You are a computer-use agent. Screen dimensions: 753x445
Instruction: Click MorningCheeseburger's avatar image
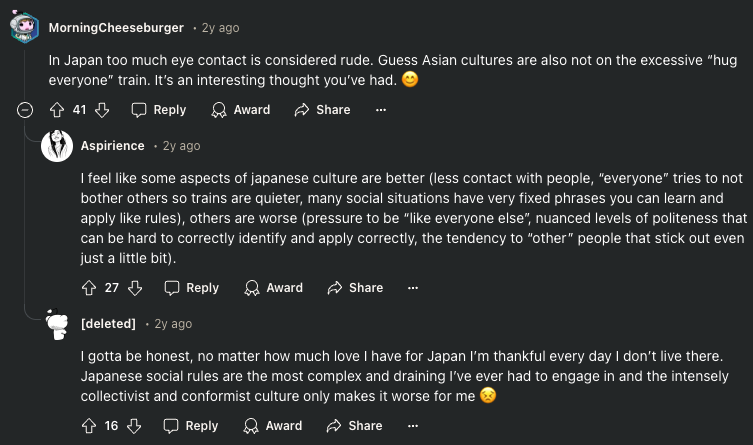coord(25,27)
